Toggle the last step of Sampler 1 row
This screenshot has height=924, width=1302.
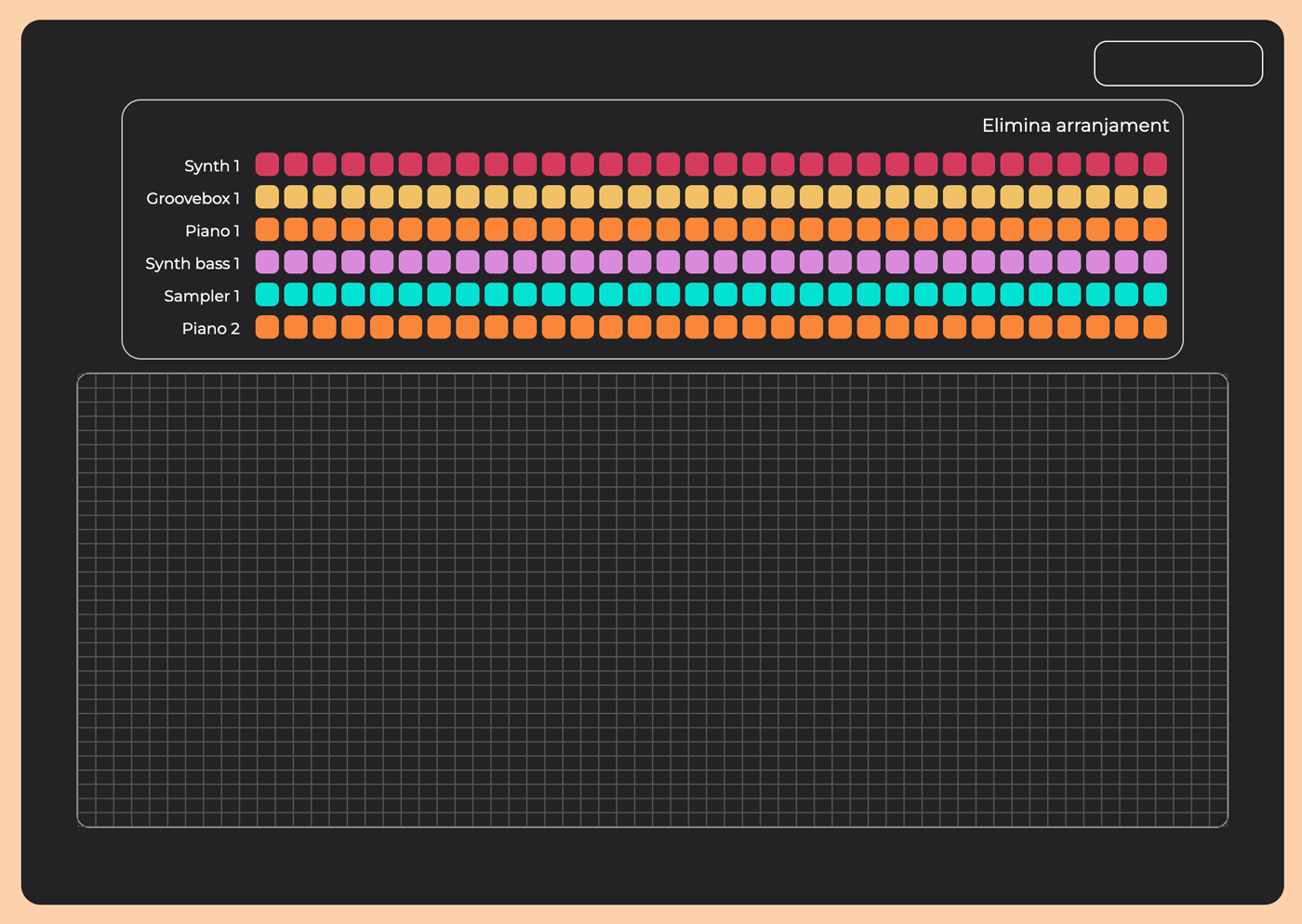(x=1155, y=295)
